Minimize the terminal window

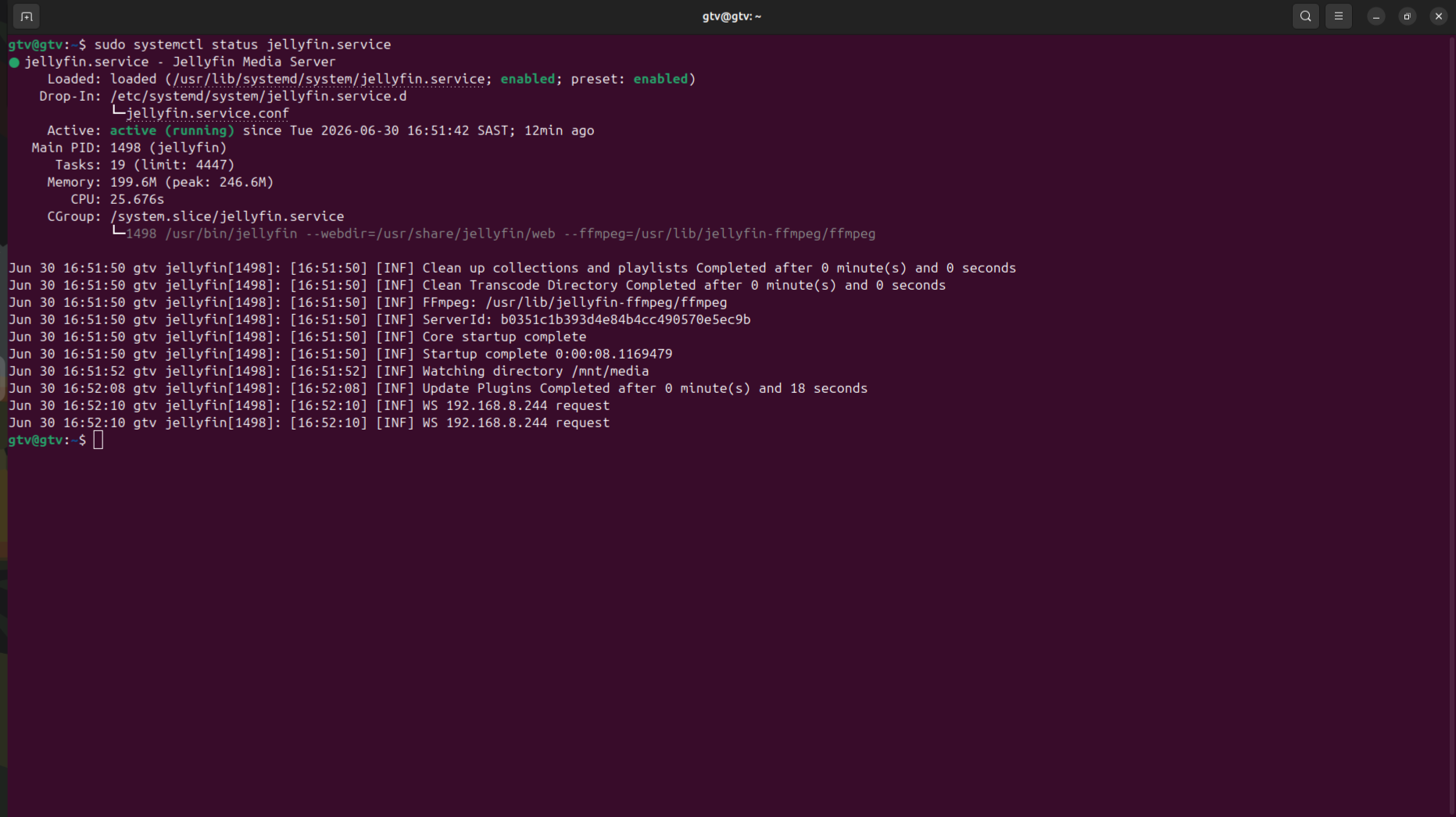point(1376,16)
